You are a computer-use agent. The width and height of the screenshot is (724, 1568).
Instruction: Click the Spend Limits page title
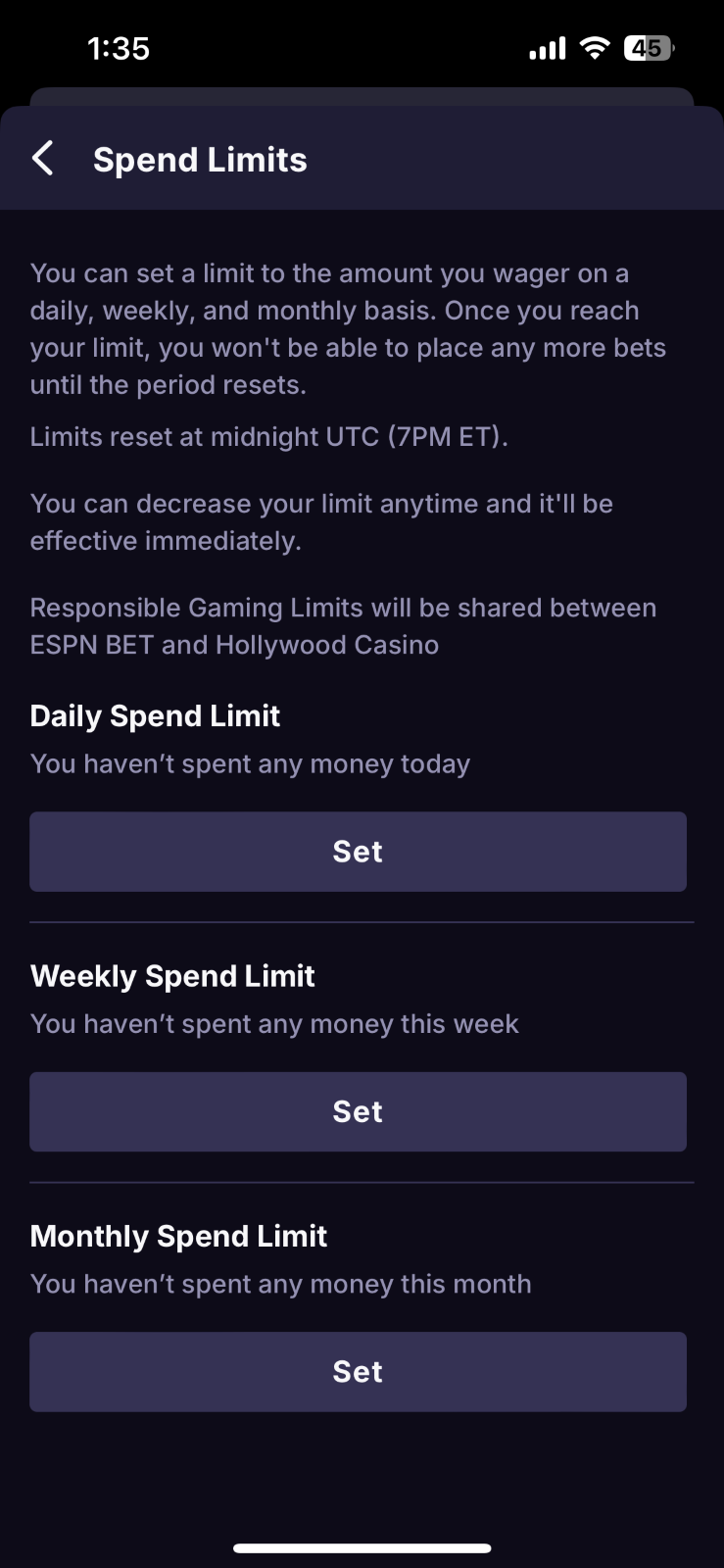pos(200,160)
